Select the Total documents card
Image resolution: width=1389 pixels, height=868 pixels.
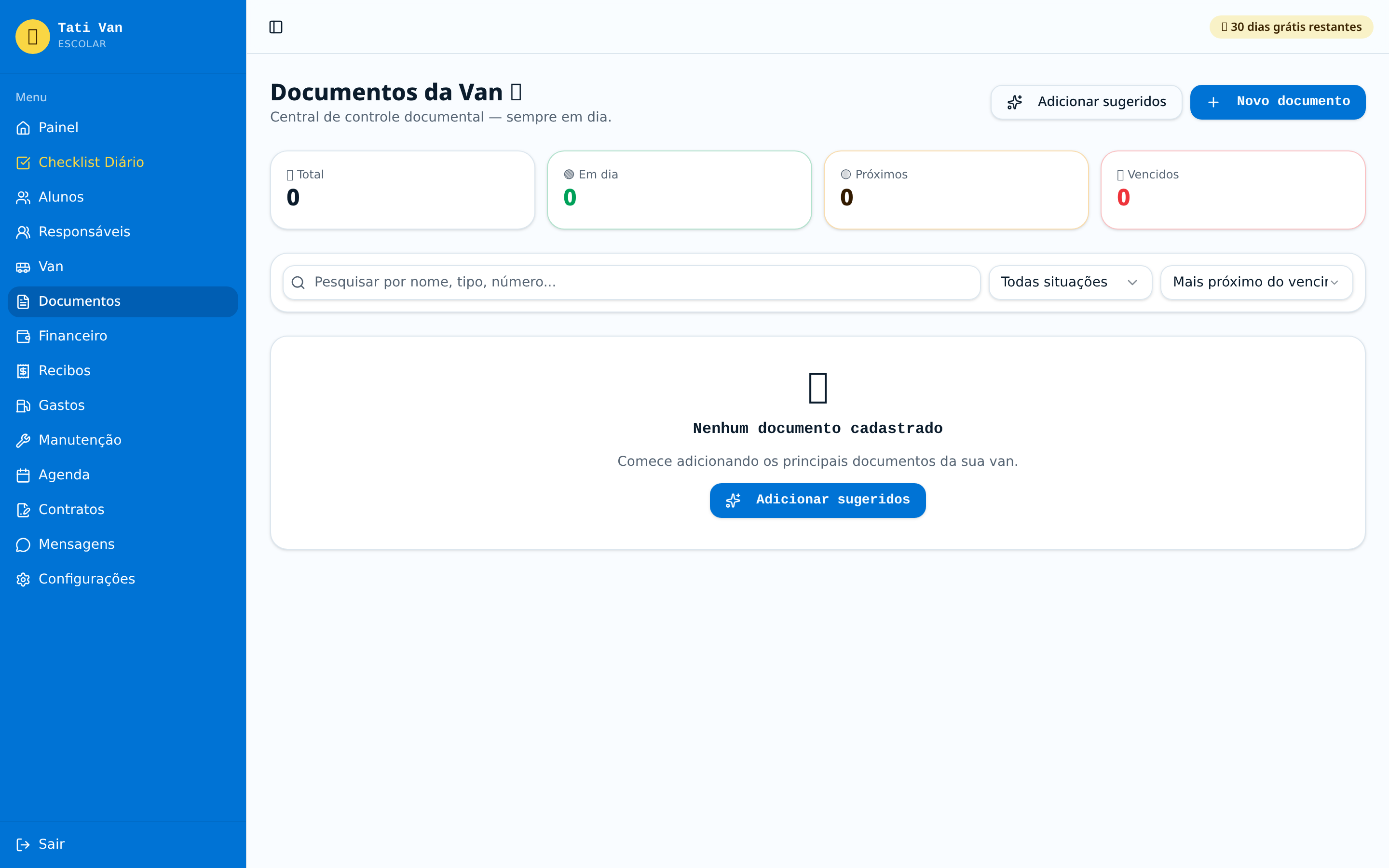click(x=402, y=190)
